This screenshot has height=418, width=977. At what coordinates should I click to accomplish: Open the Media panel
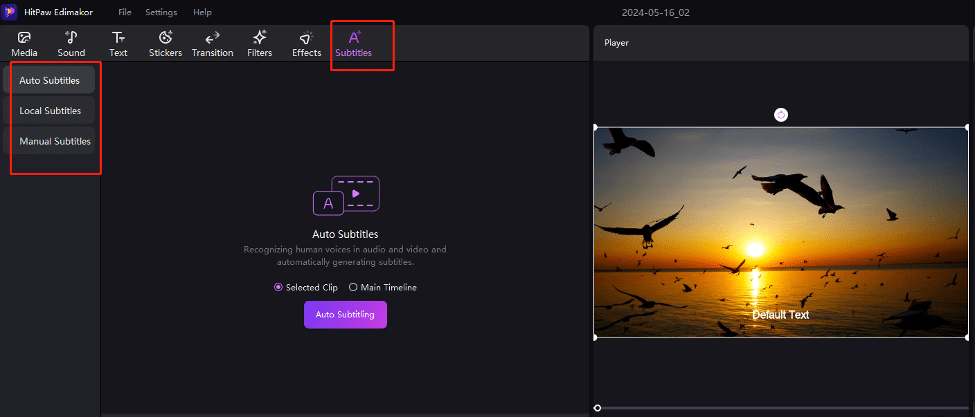point(24,44)
